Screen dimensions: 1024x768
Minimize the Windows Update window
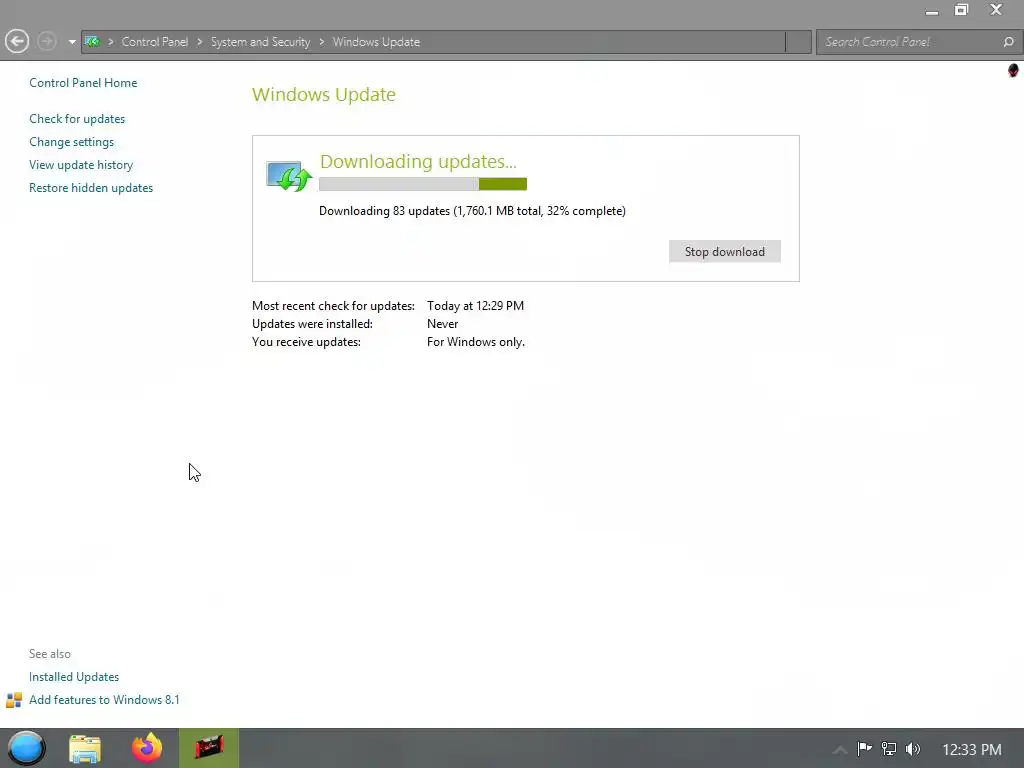click(932, 11)
